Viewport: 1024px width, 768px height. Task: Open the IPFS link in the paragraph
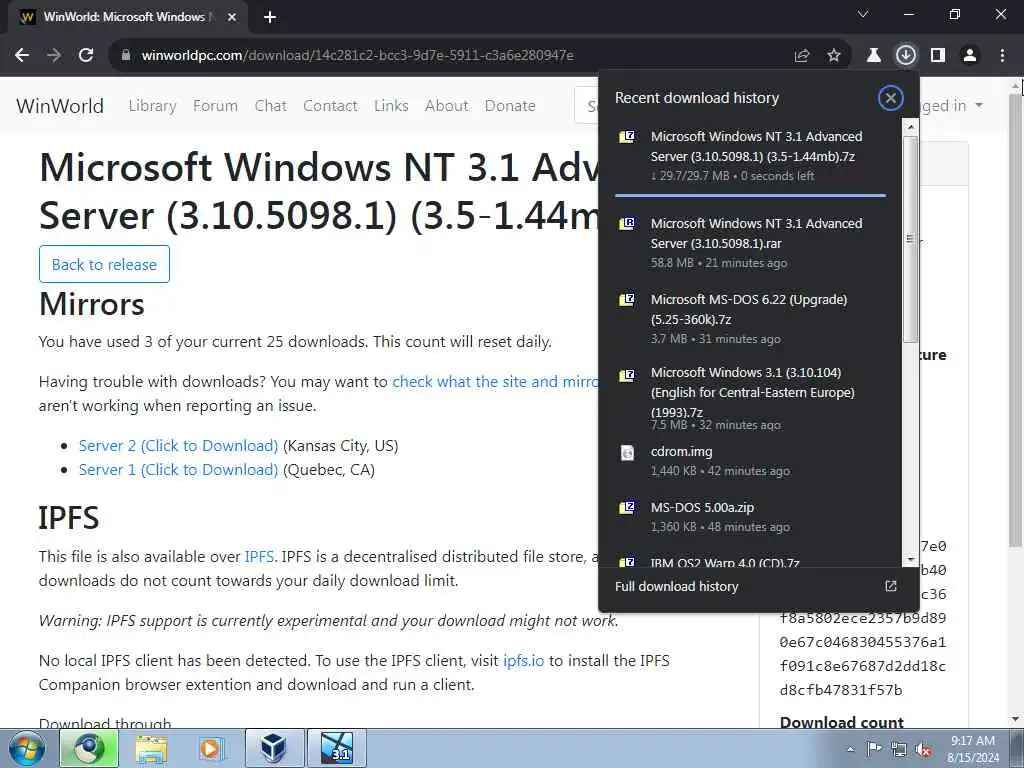[x=259, y=557]
